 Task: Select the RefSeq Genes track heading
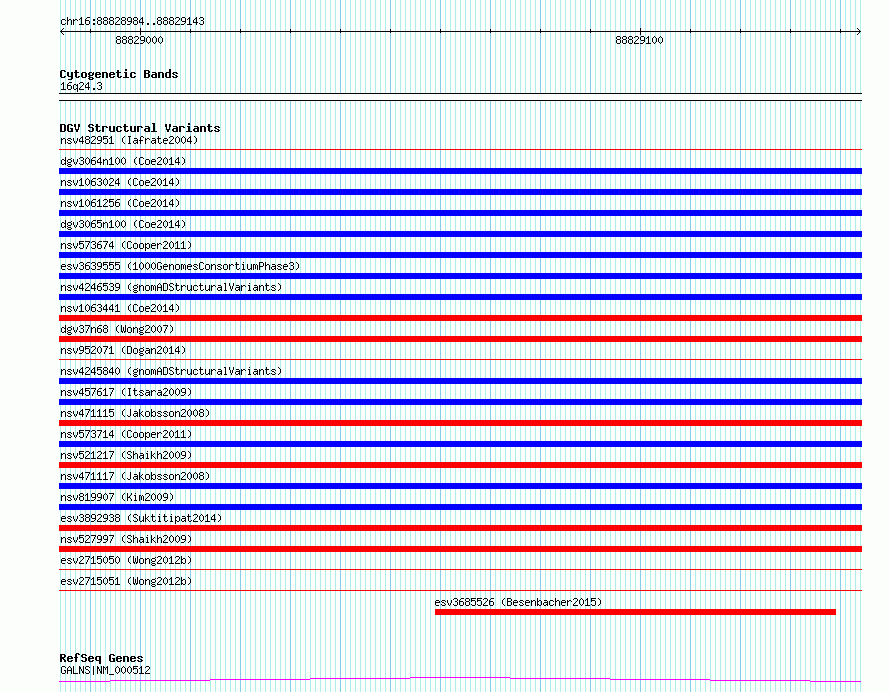click(x=101, y=658)
